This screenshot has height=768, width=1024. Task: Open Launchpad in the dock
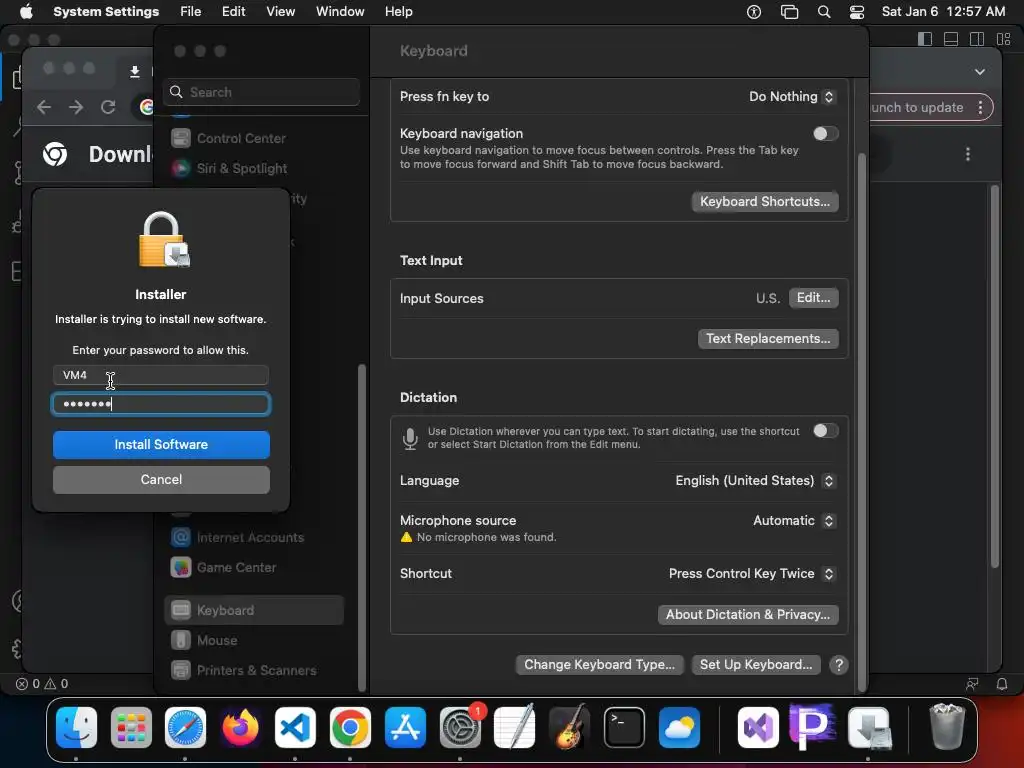(131, 728)
